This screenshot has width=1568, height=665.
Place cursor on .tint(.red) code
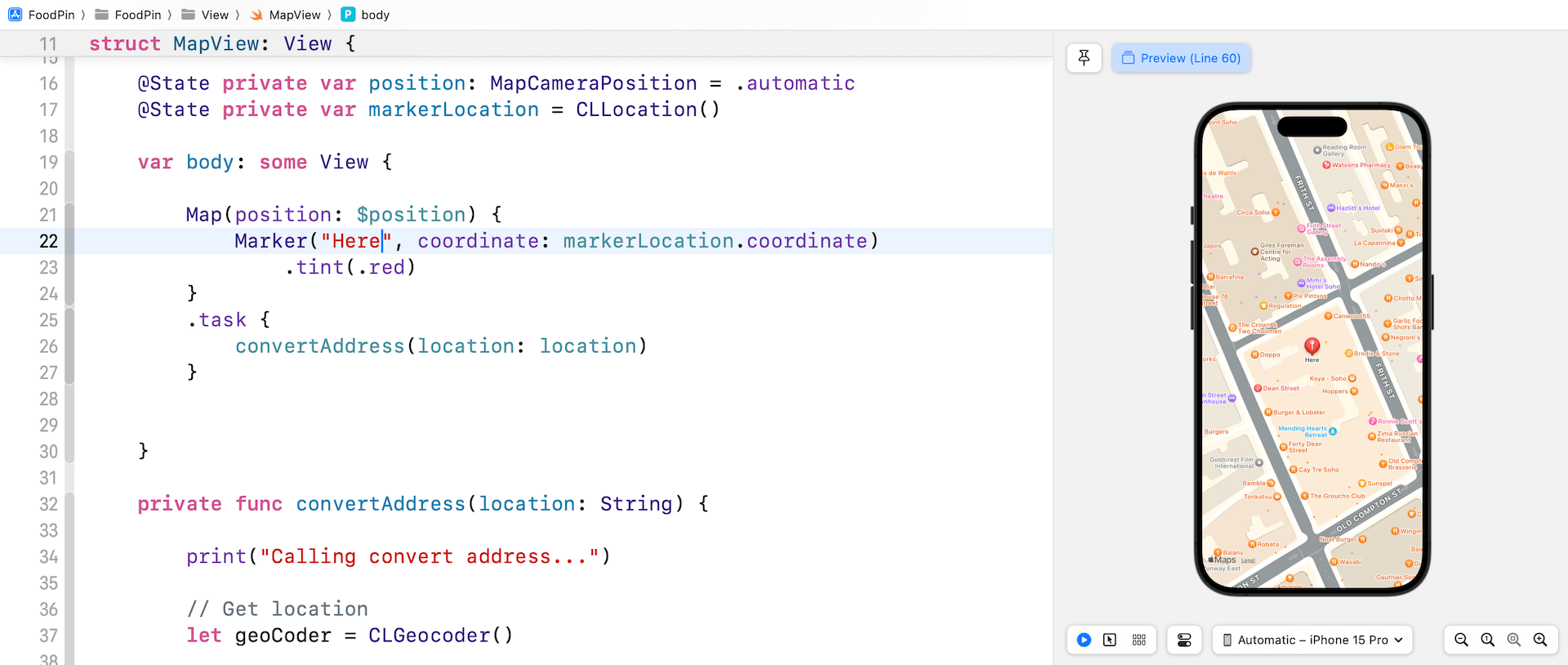tap(351, 268)
